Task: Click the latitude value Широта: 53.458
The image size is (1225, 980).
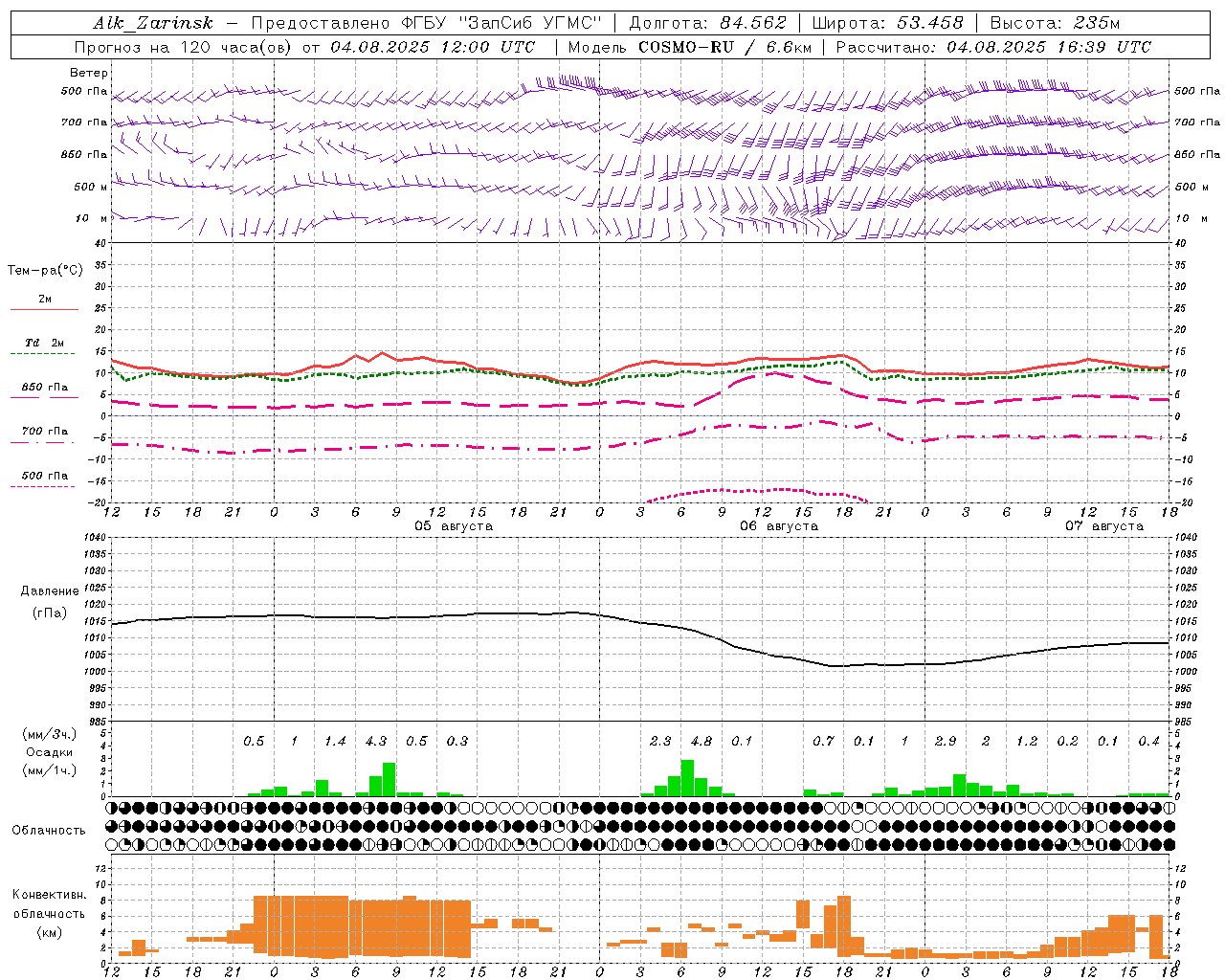Action: pos(887,23)
